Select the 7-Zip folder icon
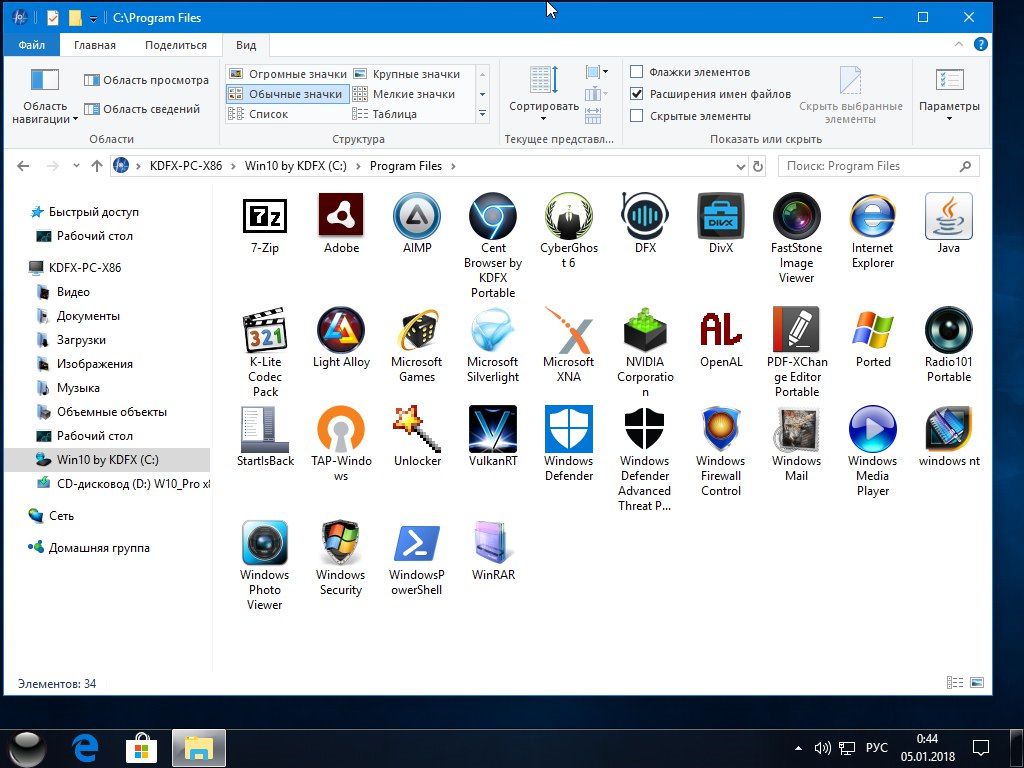 click(265, 216)
